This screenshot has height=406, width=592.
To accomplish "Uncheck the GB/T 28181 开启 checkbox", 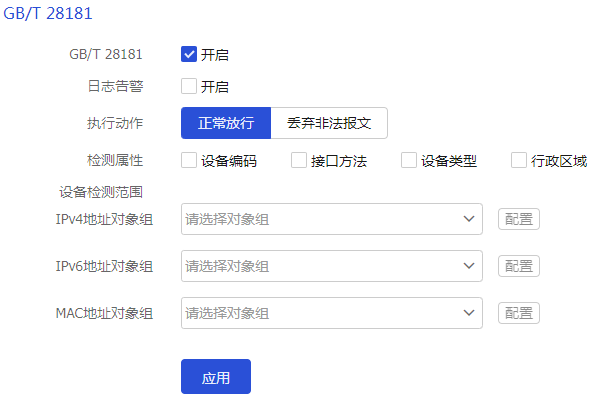I will point(189,54).
